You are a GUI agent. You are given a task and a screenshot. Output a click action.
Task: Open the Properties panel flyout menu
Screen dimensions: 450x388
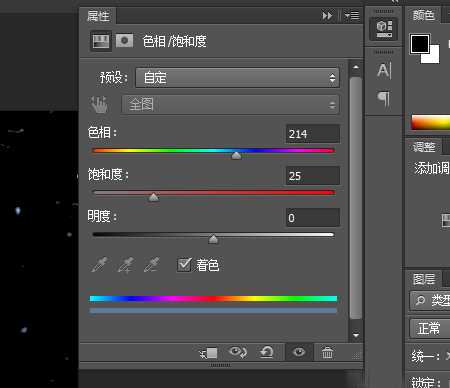[352, 16]
